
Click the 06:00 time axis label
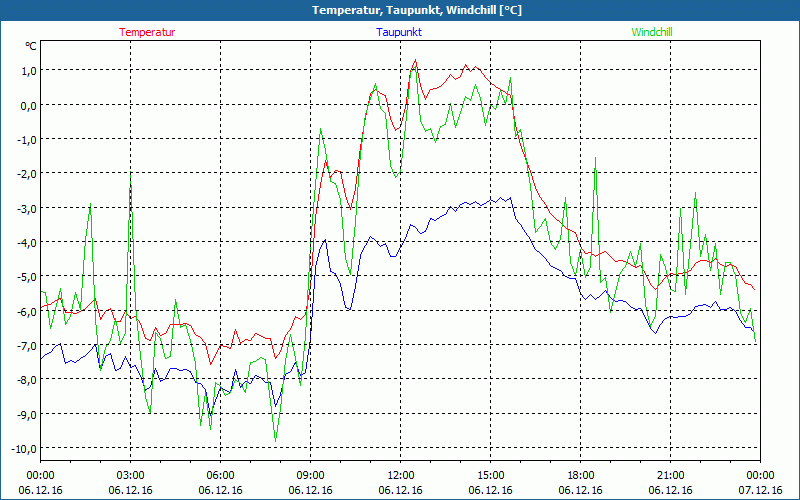point(220,476)
